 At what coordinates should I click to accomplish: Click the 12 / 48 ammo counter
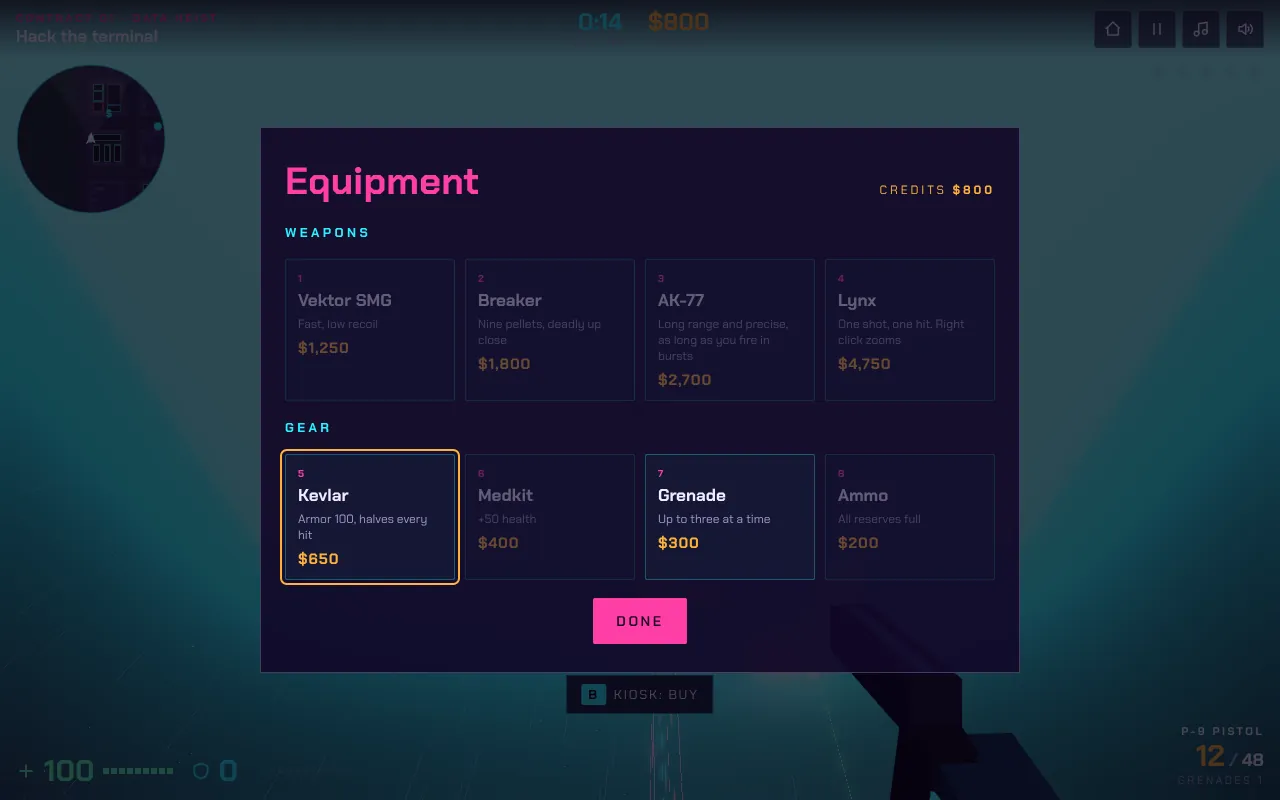[1230, 756]
